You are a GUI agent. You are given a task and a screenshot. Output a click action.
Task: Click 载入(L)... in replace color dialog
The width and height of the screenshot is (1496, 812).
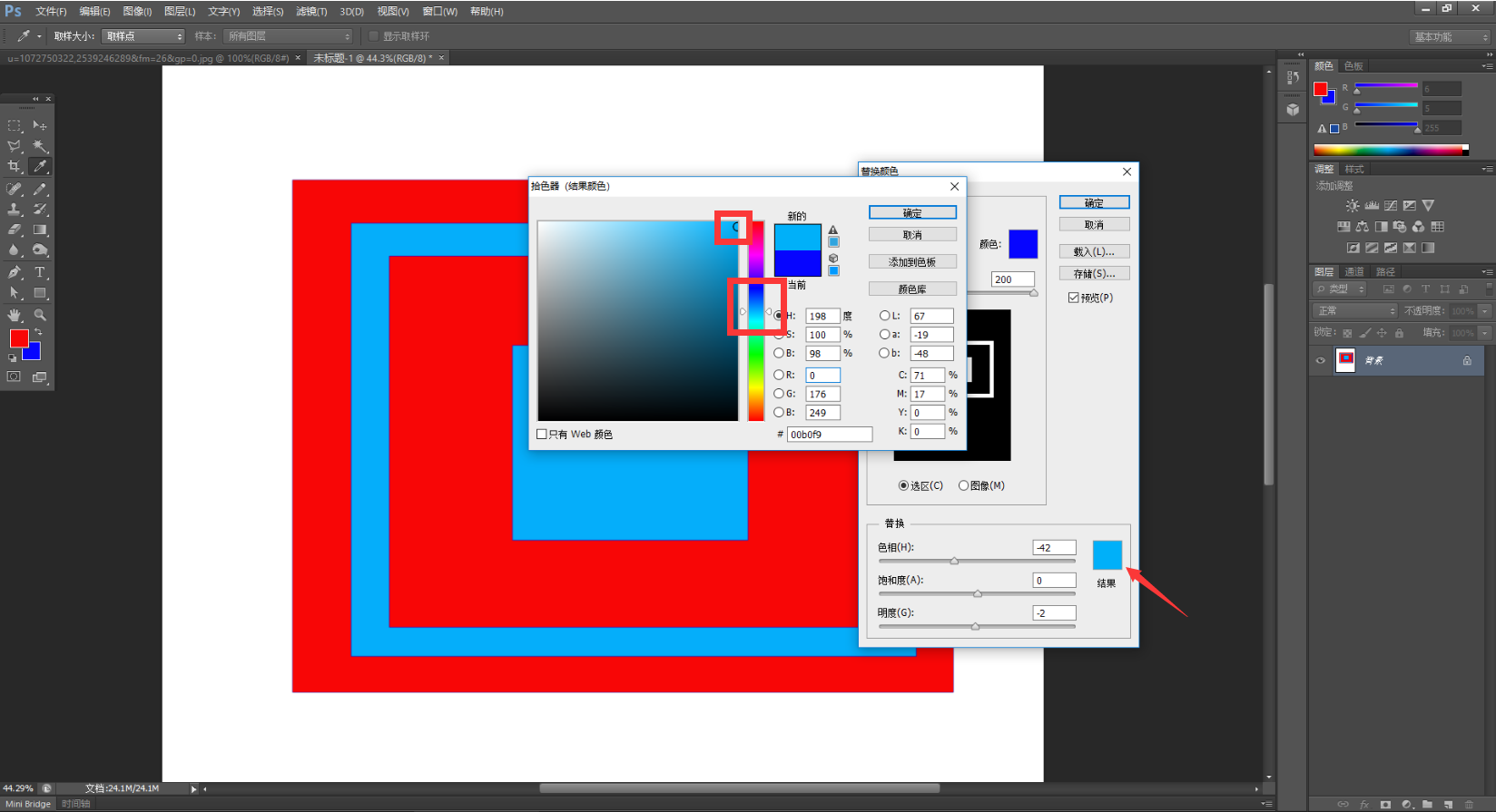click(1094, 251)
